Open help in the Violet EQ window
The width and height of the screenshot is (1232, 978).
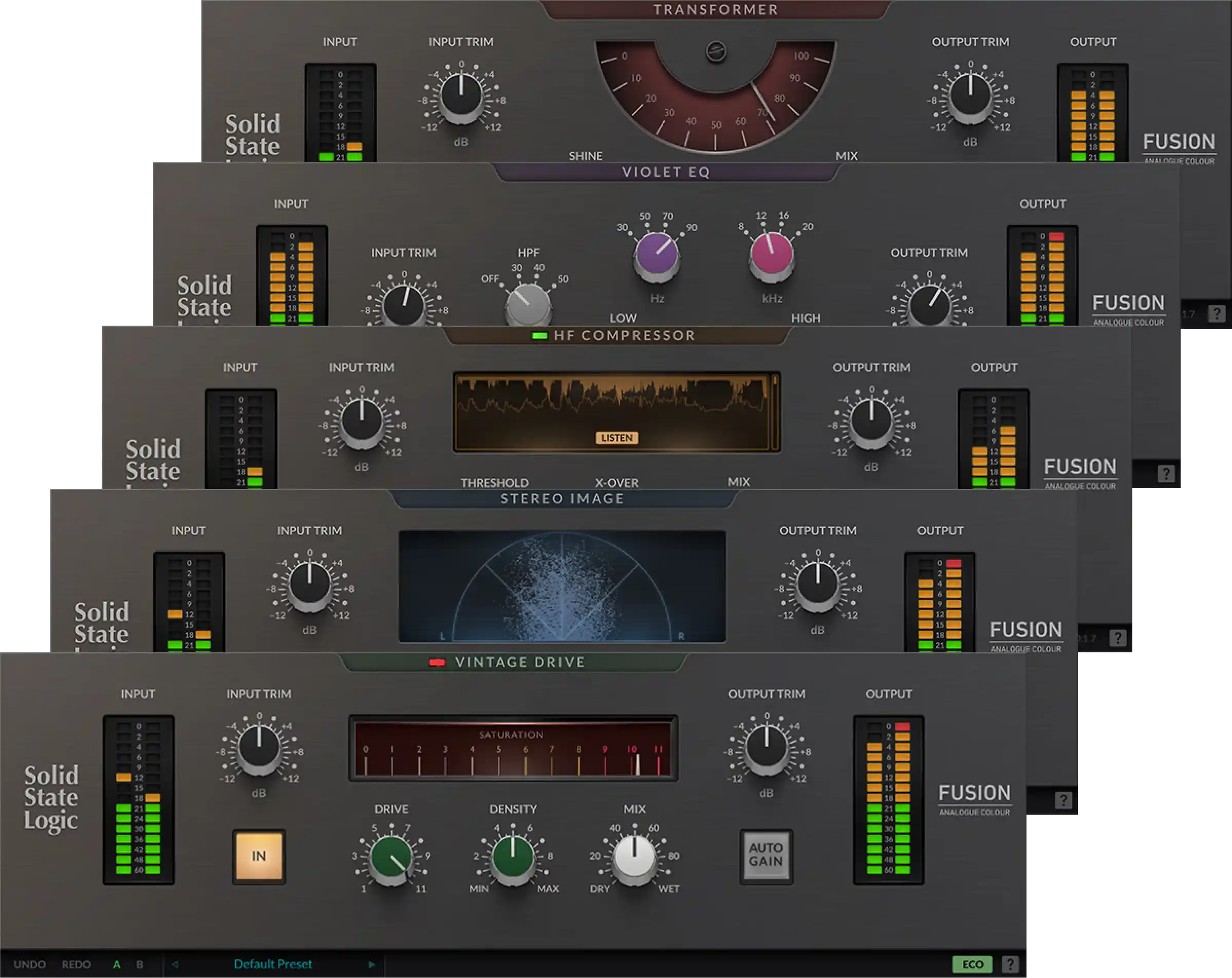click(1166, 474)
